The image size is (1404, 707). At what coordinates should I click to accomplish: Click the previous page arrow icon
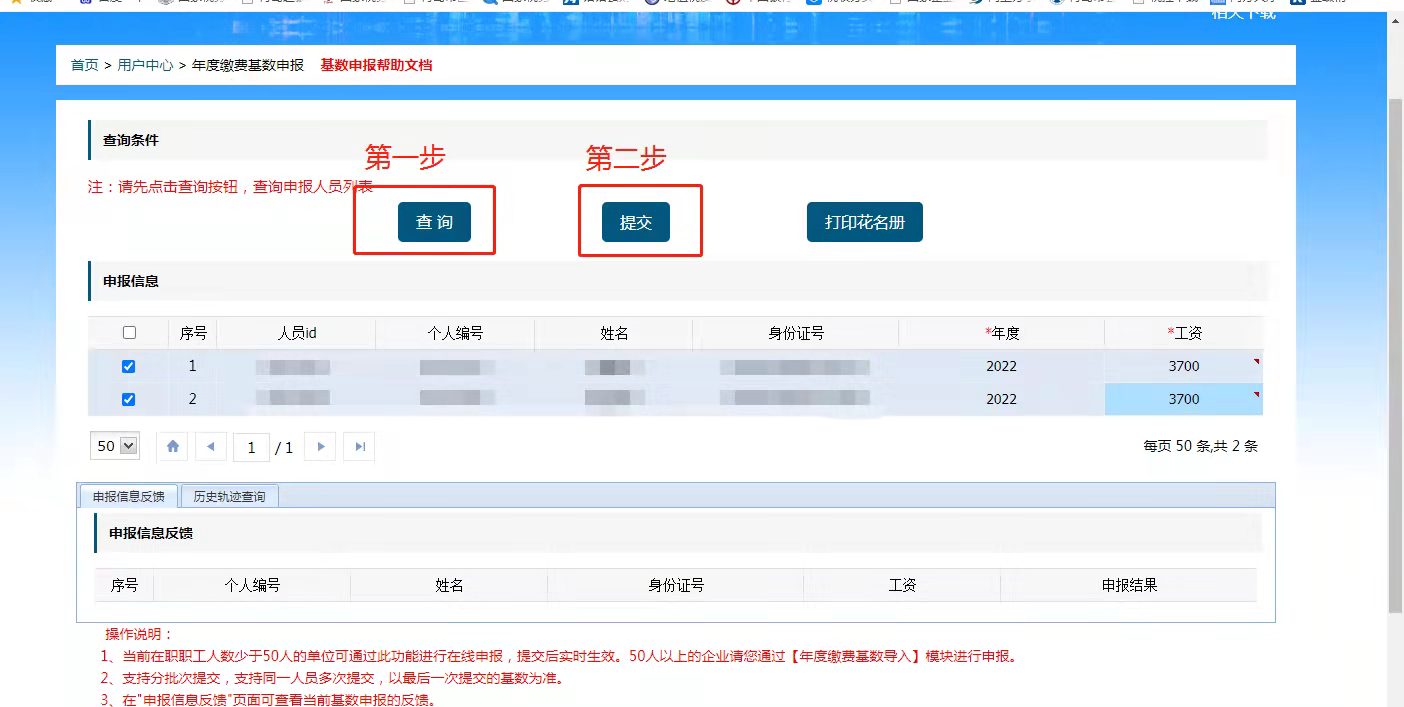(210, 447)
